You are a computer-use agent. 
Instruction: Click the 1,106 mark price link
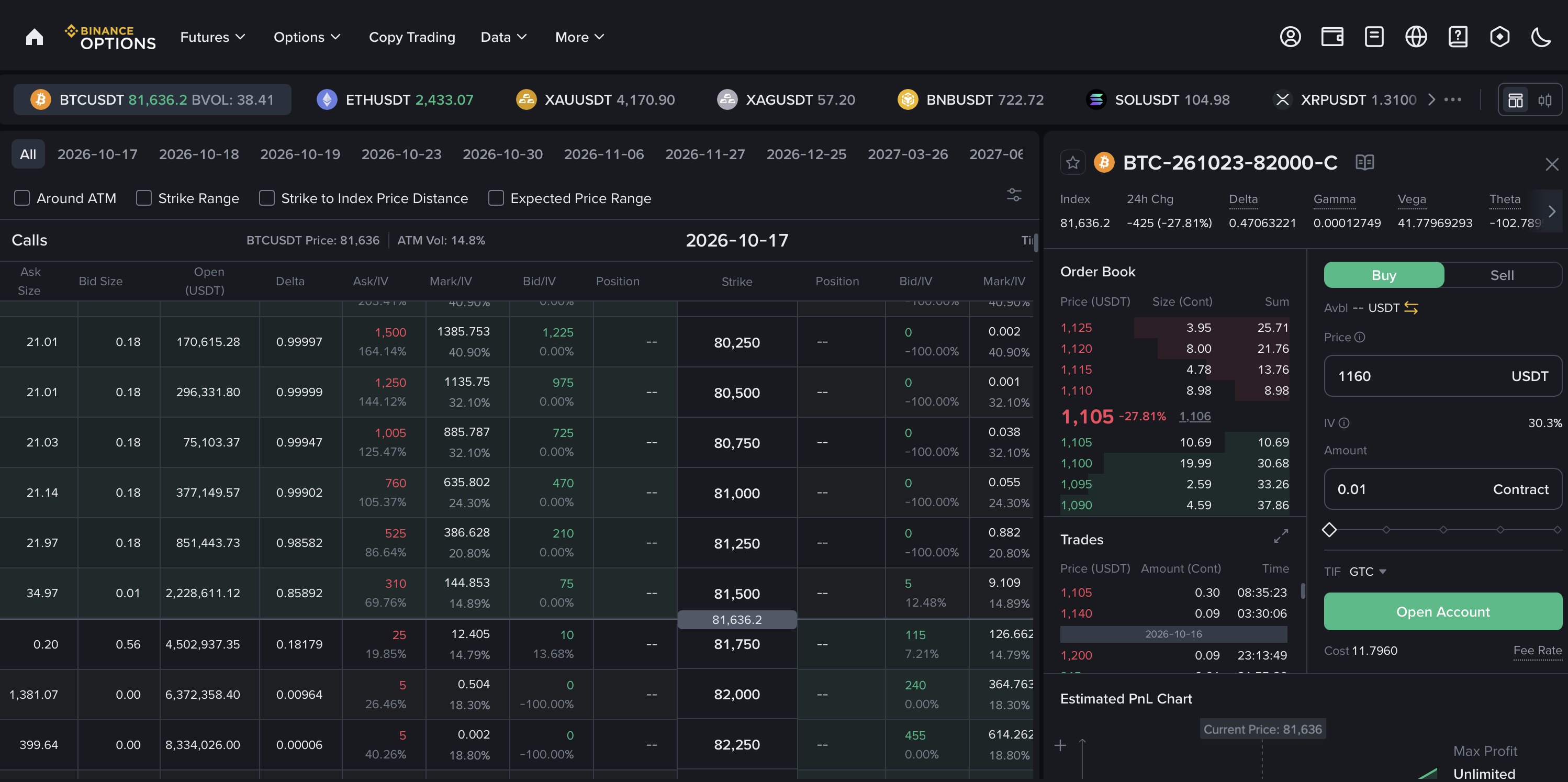click(1194, 416)
